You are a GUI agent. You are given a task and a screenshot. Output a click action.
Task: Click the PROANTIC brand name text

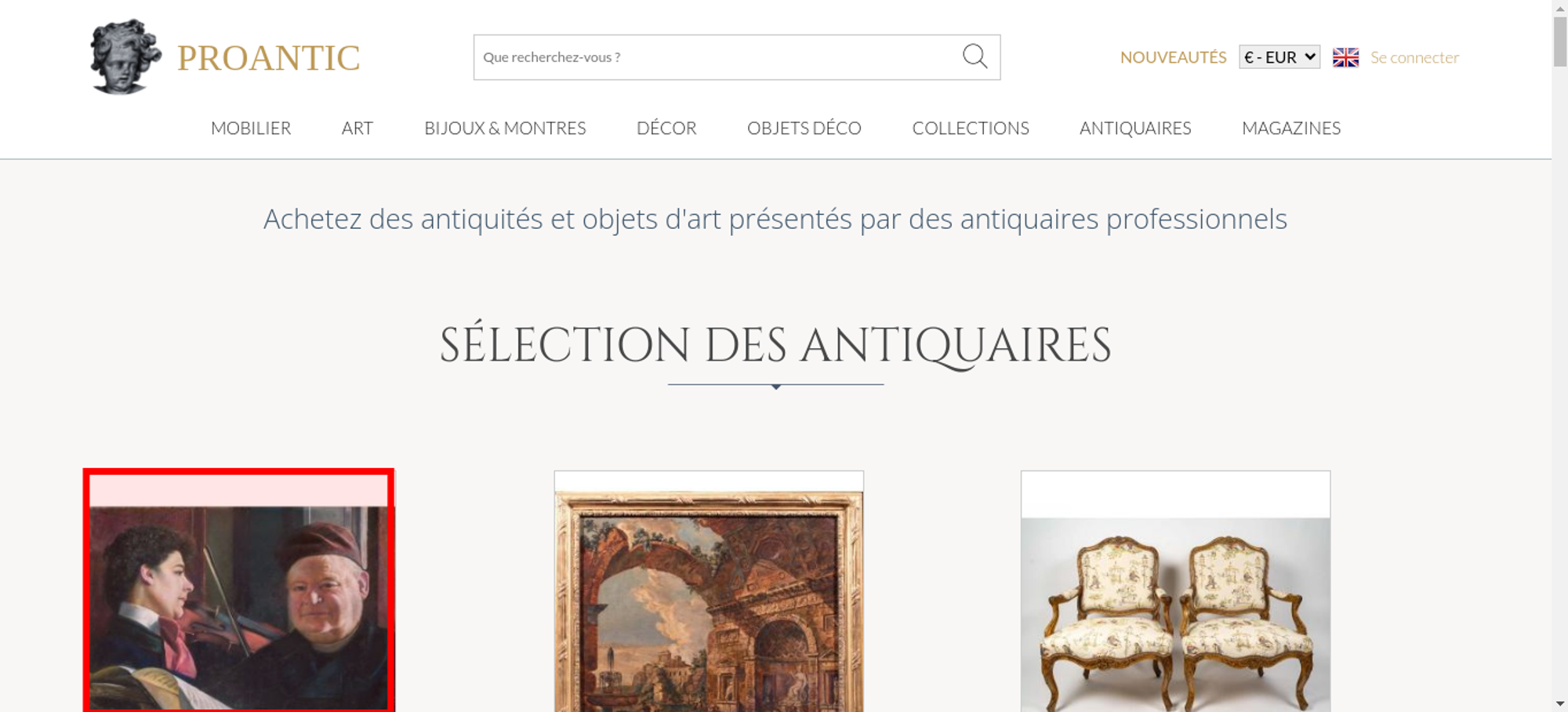tap(269, 58)
